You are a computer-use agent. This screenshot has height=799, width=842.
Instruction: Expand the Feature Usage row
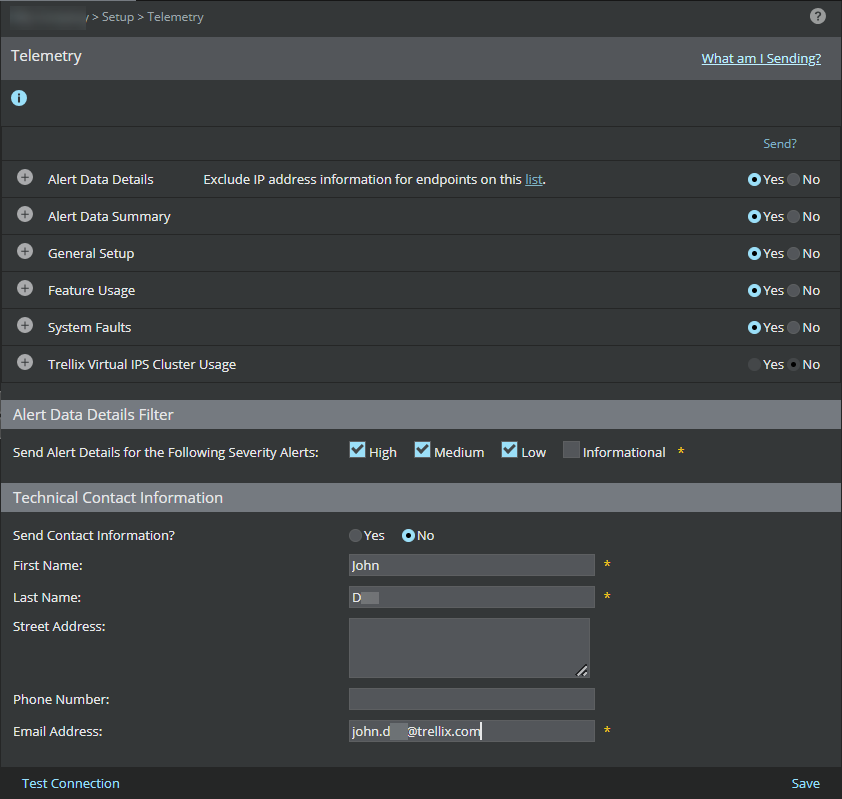(x=25, y=288)
